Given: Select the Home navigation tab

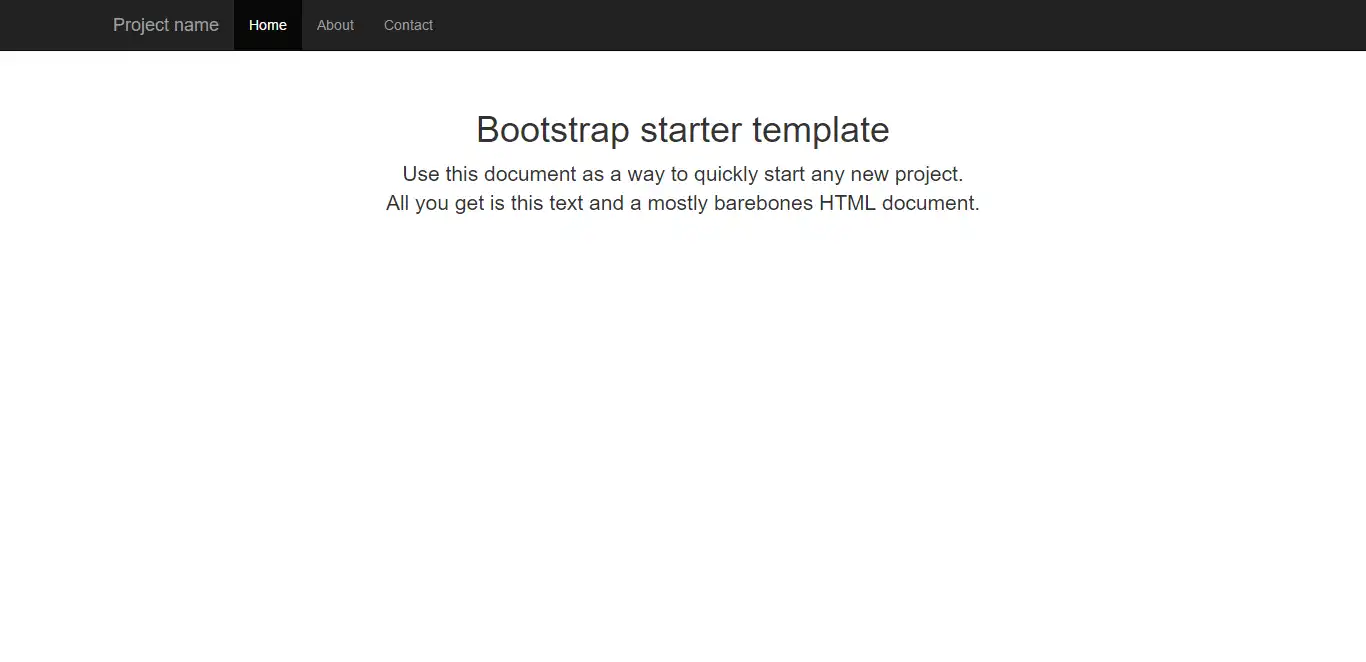Looking at the screenshot, I should click(268, 25).
